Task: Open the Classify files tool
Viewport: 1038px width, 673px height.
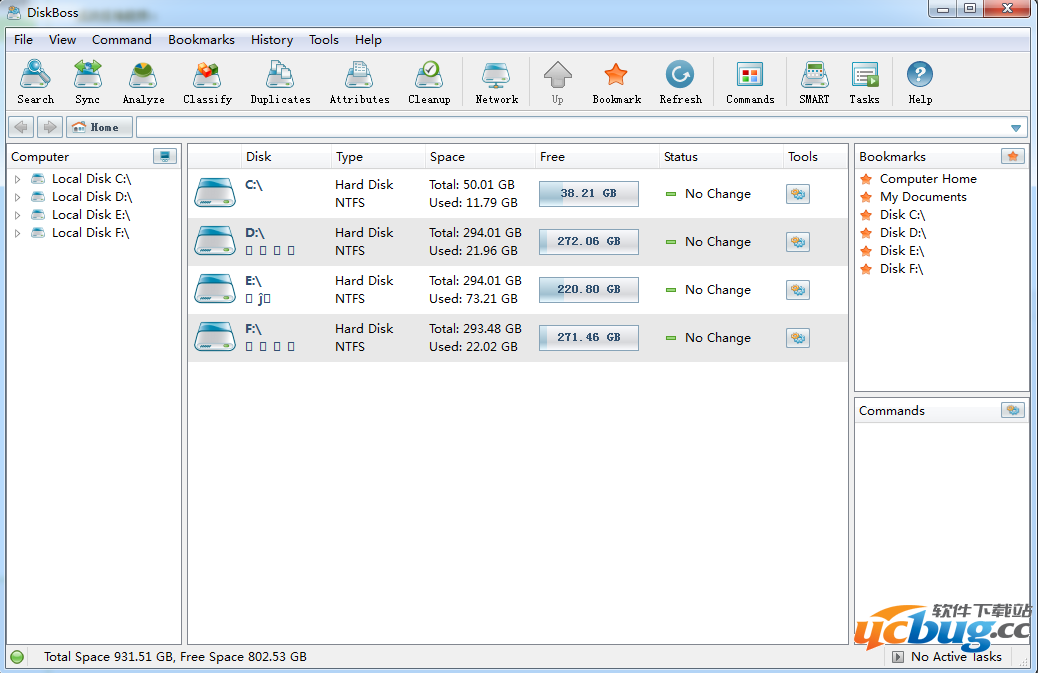Action: pos(207,81)
